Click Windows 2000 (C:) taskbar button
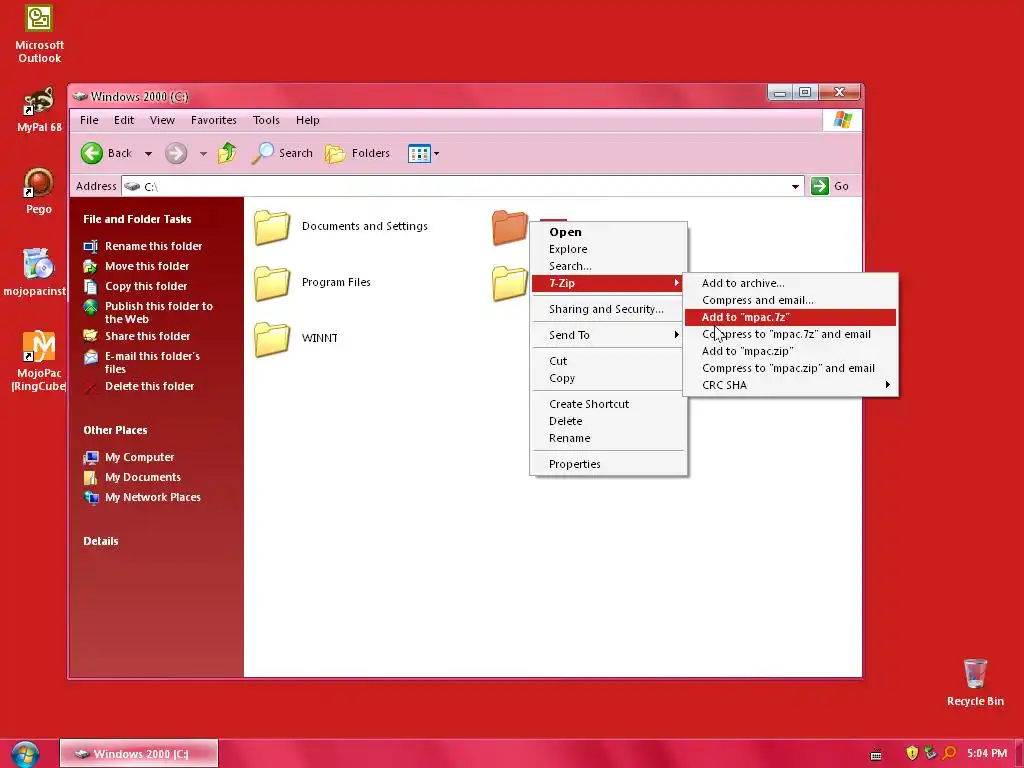 pyautogui.click(x=138, y=754)
